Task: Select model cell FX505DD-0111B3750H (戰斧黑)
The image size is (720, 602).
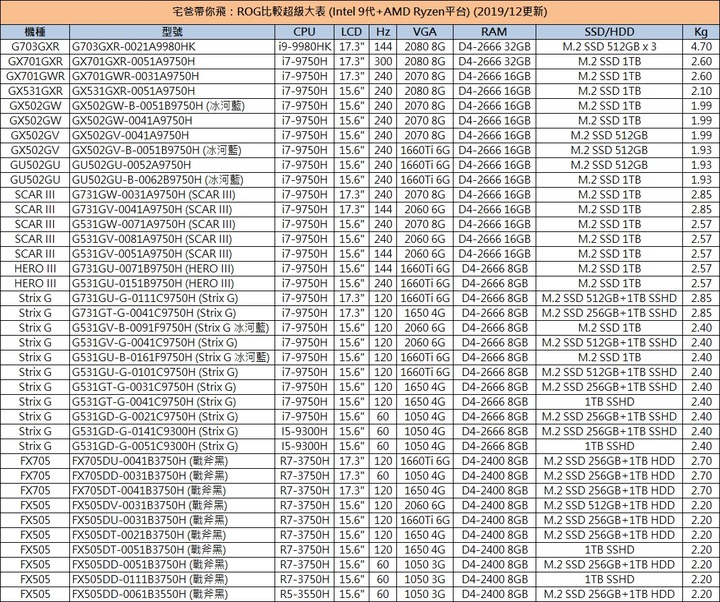Action: [x=172, y=579]
